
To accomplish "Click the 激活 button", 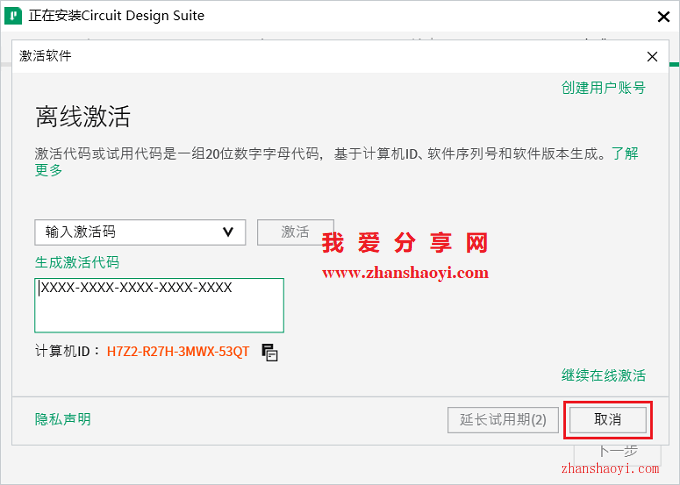I will (x=295, y=232).
